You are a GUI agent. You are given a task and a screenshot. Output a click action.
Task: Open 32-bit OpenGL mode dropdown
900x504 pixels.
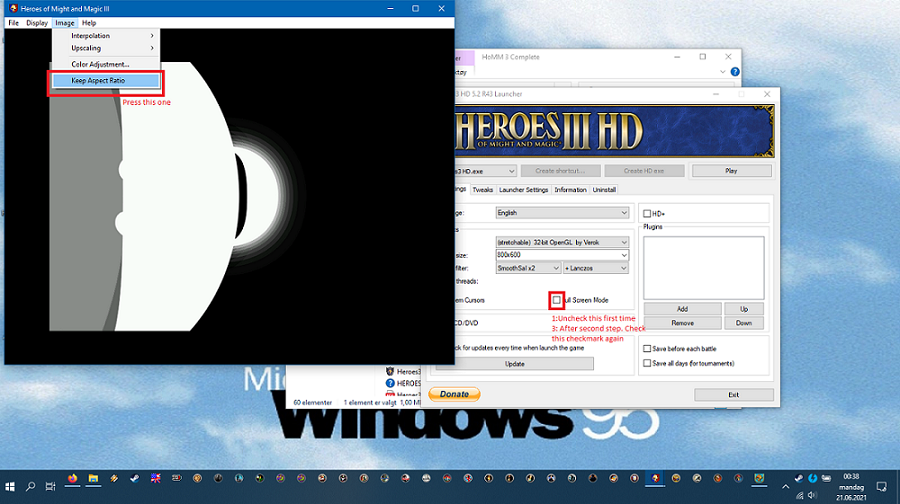562,242
